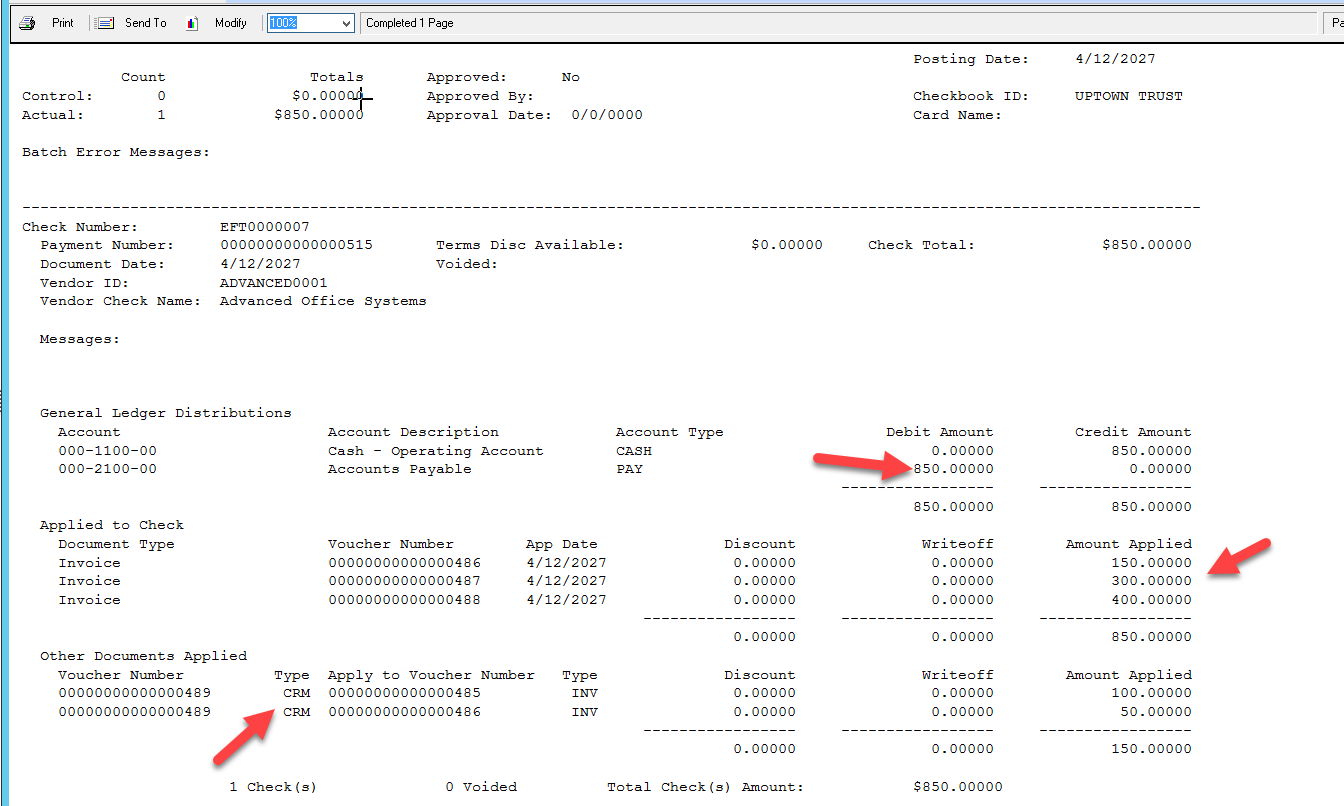Click voucher number ending 0487 invoice row
Viewport: 1344px width, 806px height.
point(404,581)
